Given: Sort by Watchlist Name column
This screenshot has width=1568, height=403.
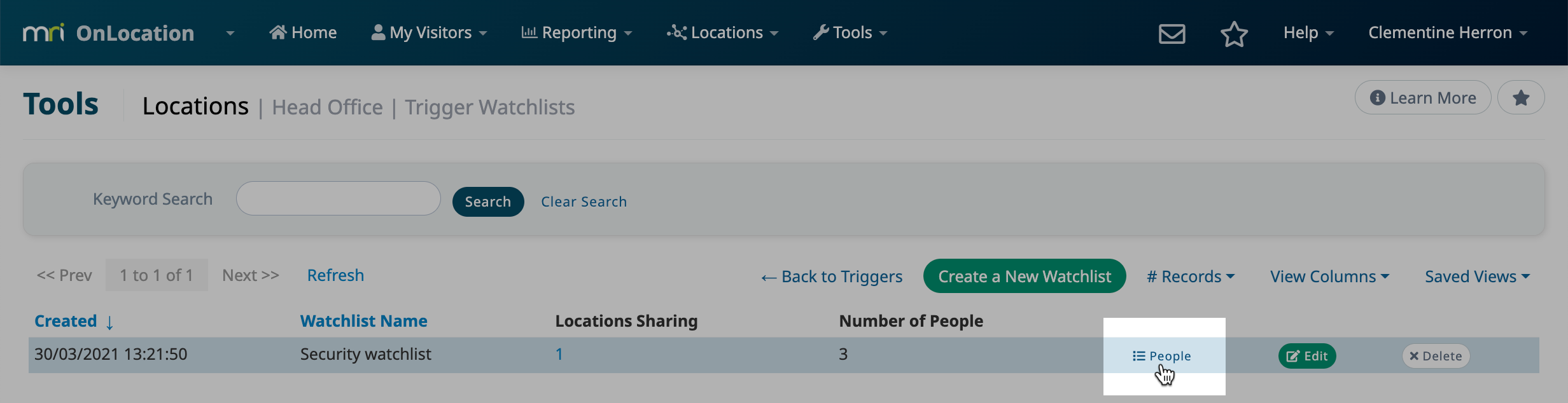Looking at the screenshot, I should click(x=363, y=321).
